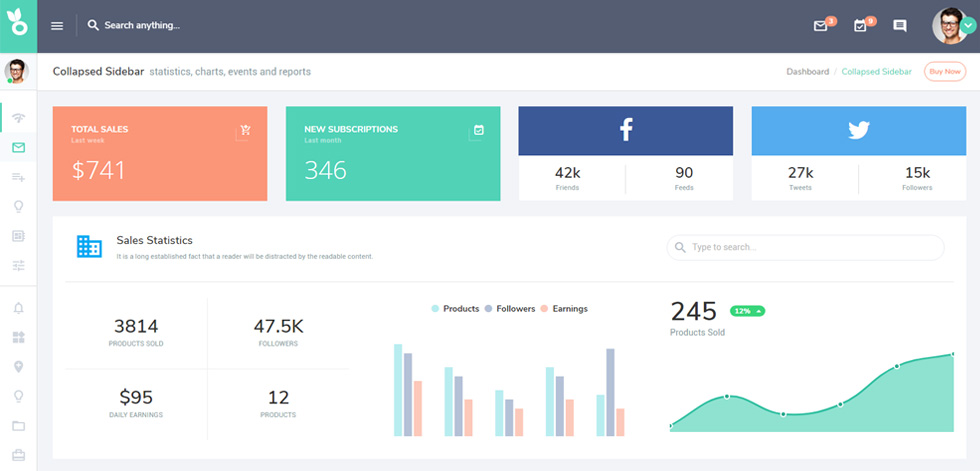Select the sliders tune sidebar icon
Screen dimensions: 980x471
(19, 265)
